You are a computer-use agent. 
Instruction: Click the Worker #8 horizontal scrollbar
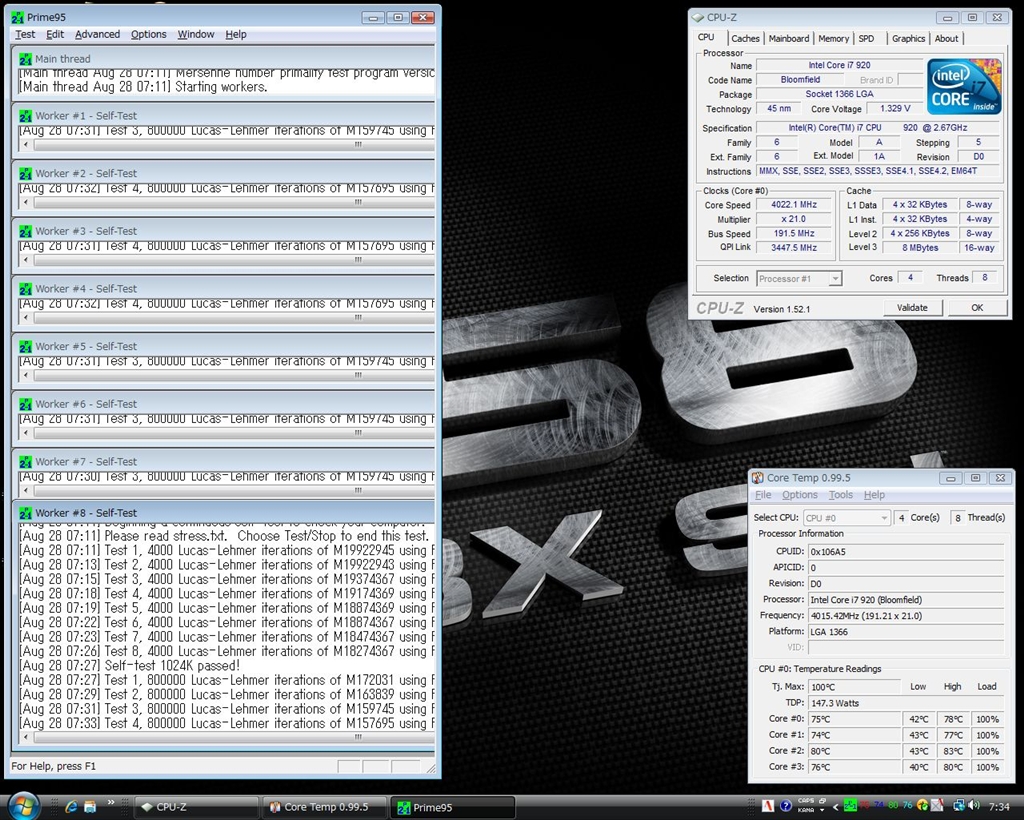point(220,735)
